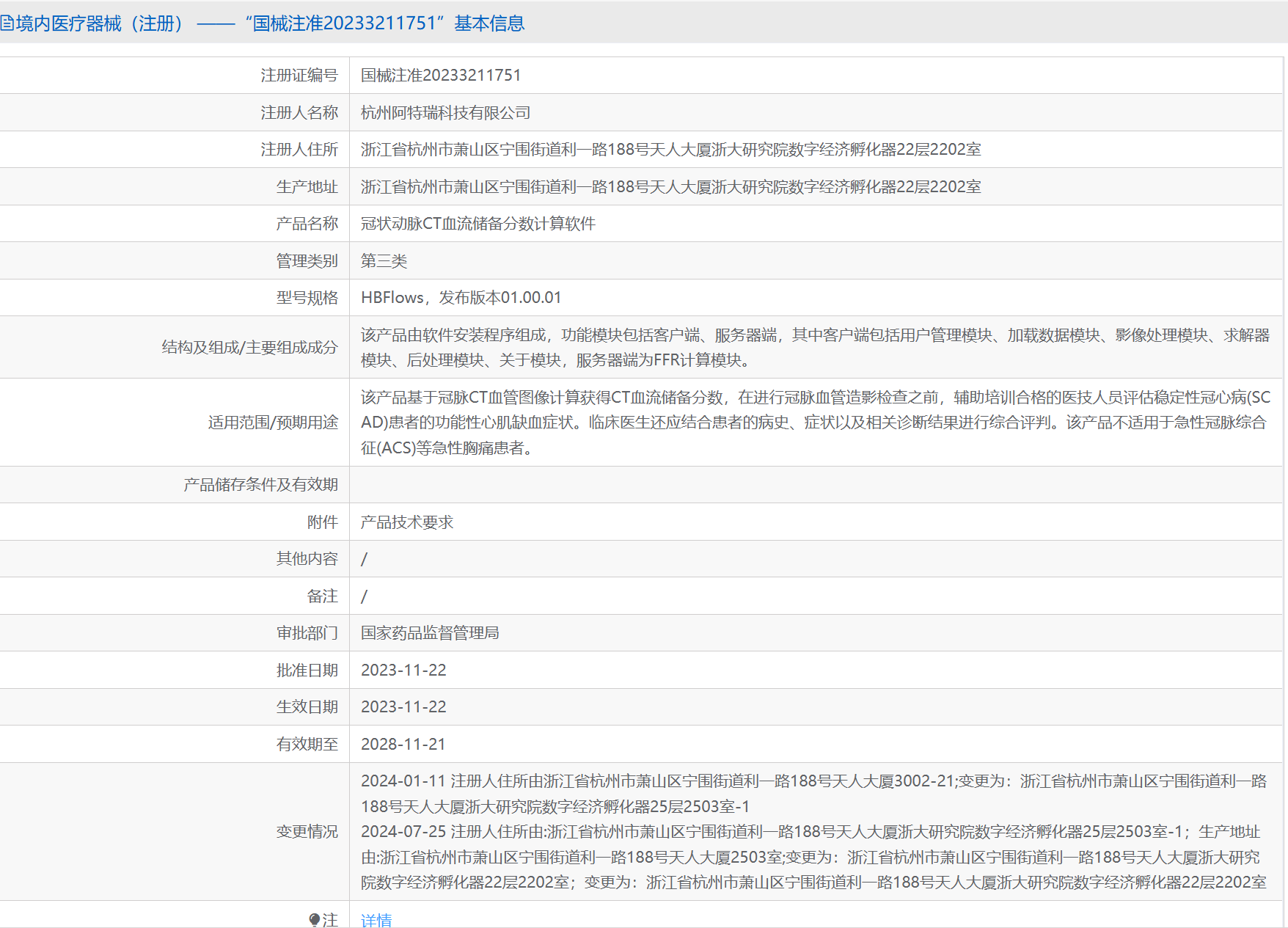Click the 第三类 management category value

(x=384, y=261)
